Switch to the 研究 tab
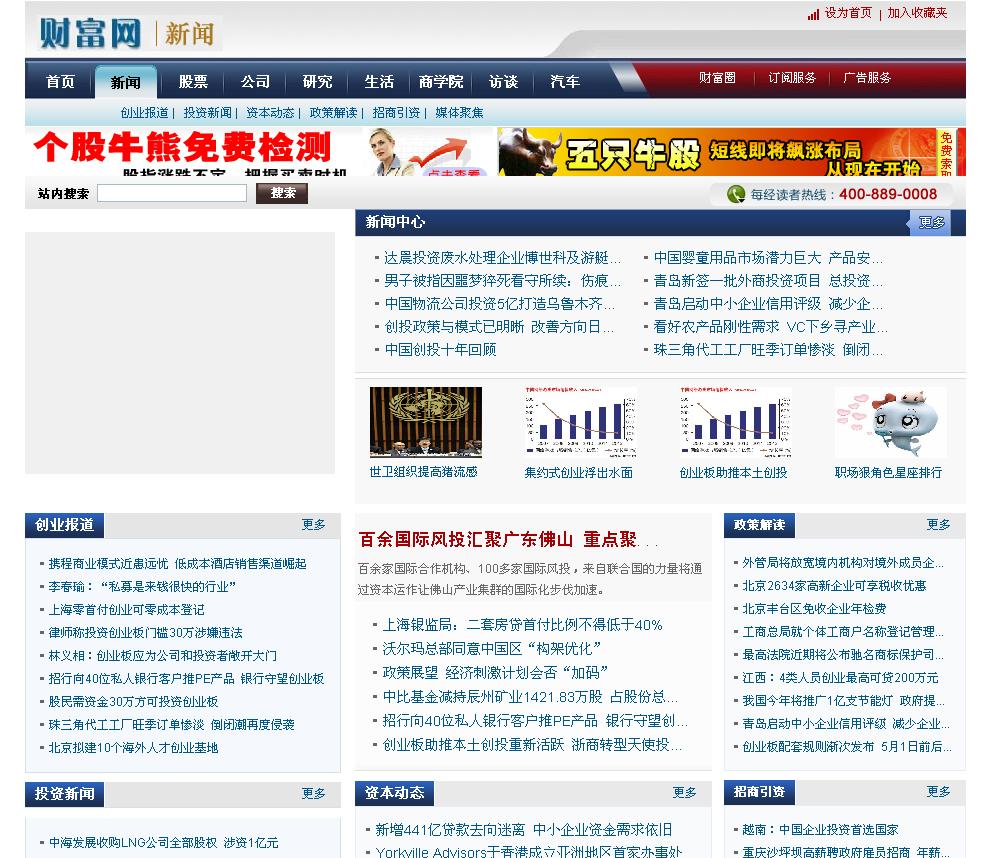This screenshot has height=858, width=988. [317, 81]
